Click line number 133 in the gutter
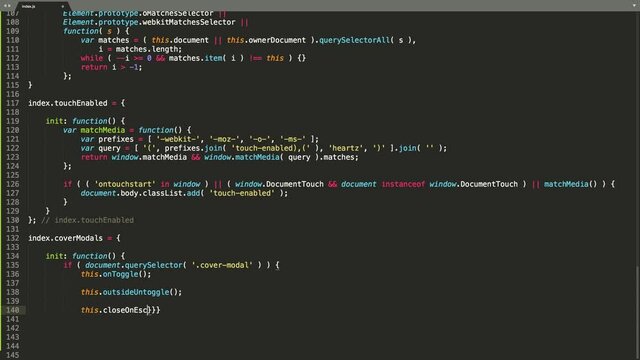Screen dimensions: 640x360 click(x=13, y=247)
